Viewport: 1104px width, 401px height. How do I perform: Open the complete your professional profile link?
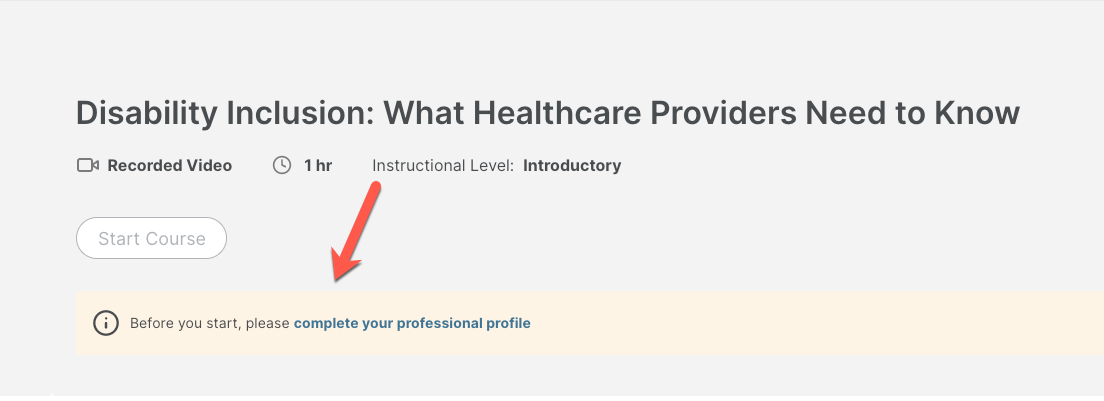[x=412, y=323]
